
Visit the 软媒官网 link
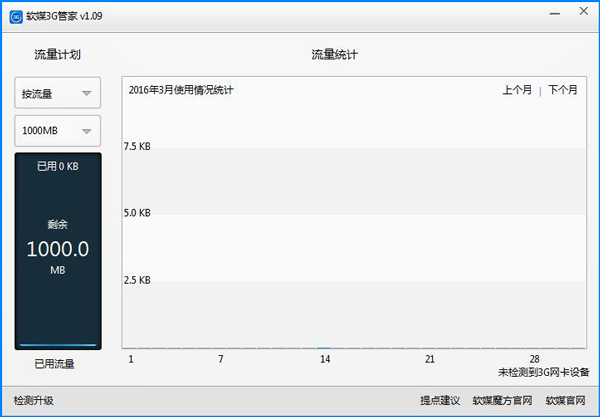[566, 401]
